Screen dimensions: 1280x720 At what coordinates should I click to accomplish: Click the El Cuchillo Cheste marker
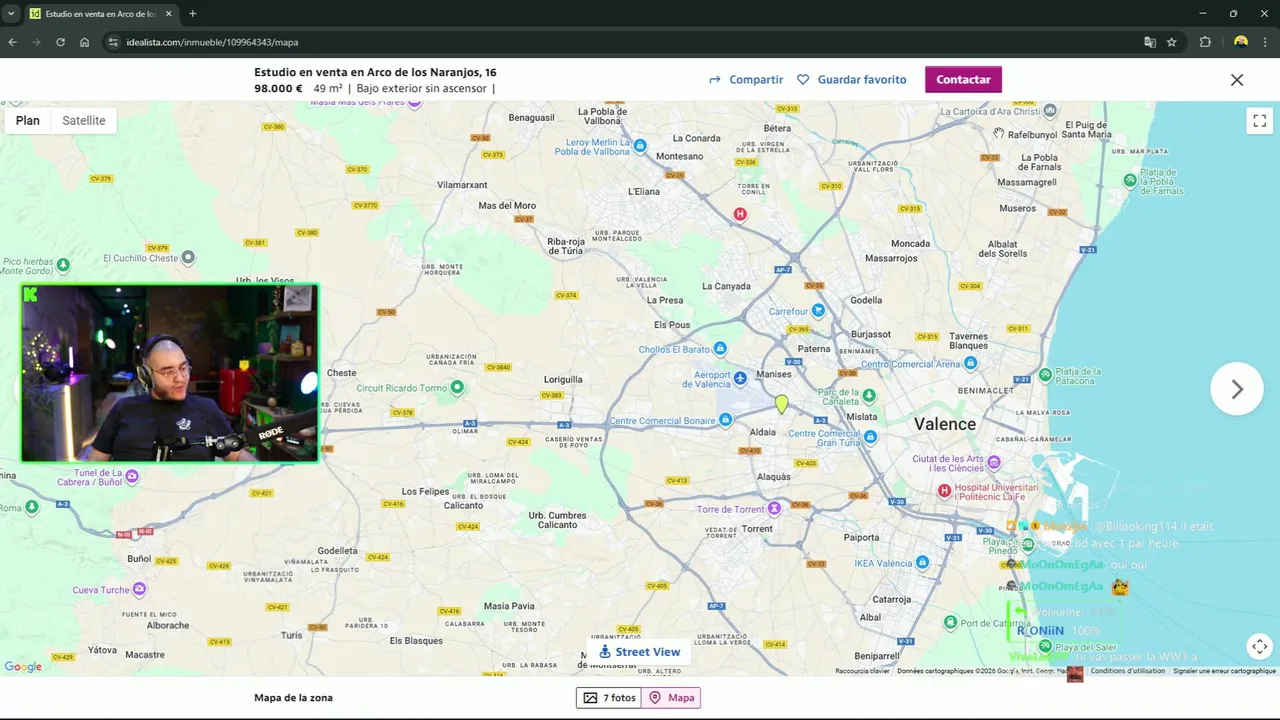(188, 257)
